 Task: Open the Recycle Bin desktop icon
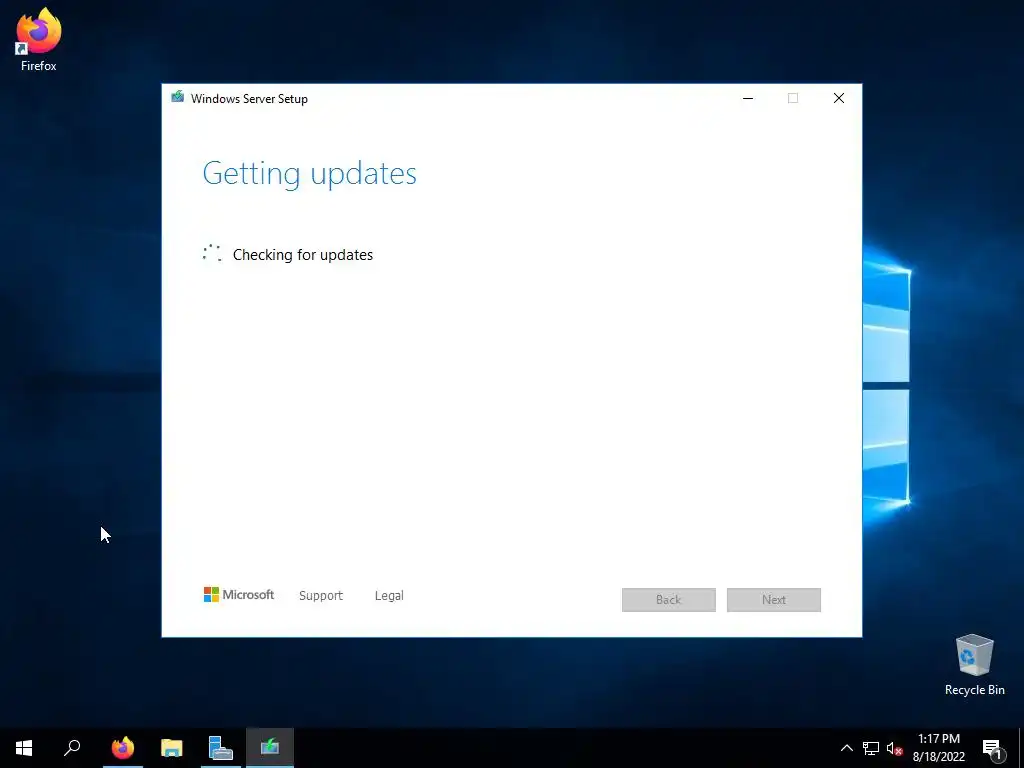[974, 665]
